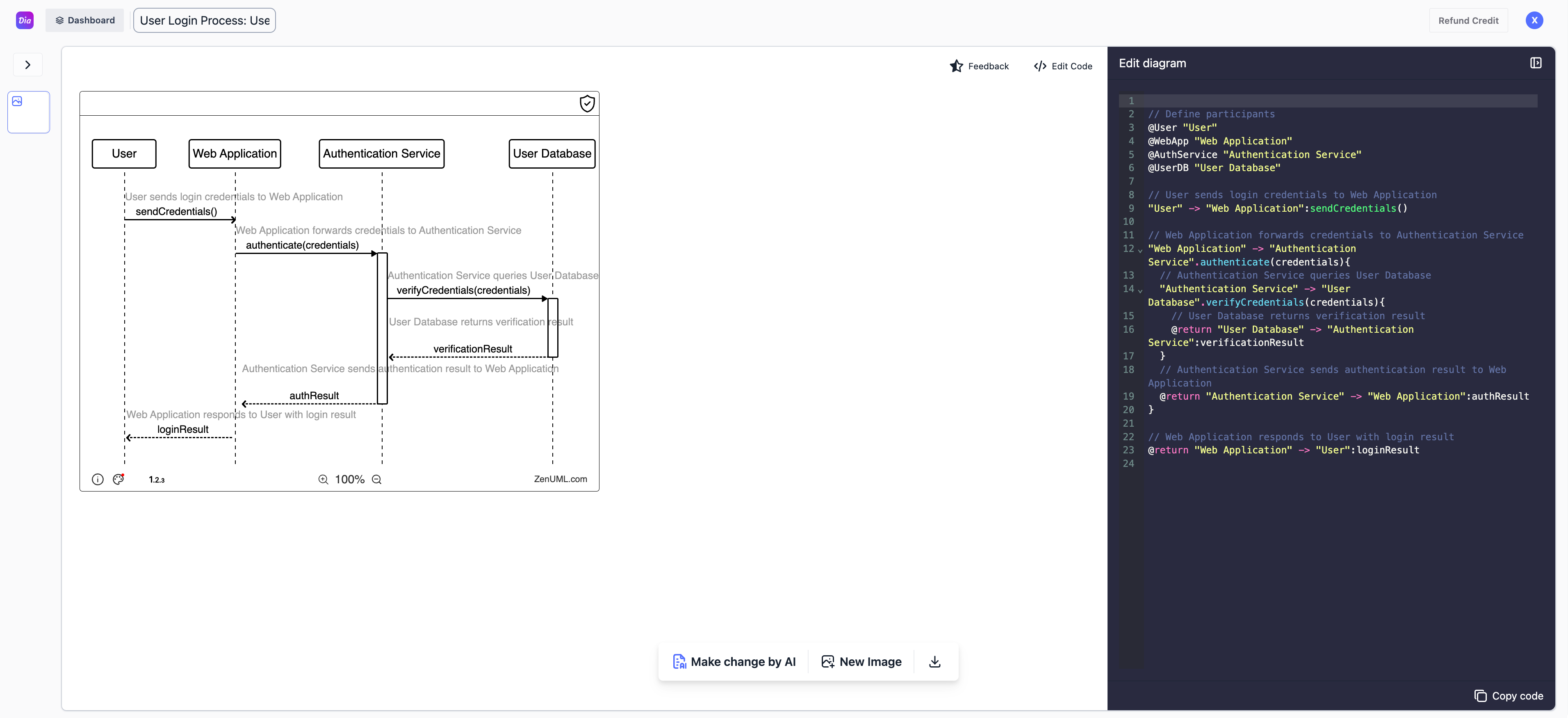Click the download icon next to New Image

[x=934, y=661]
